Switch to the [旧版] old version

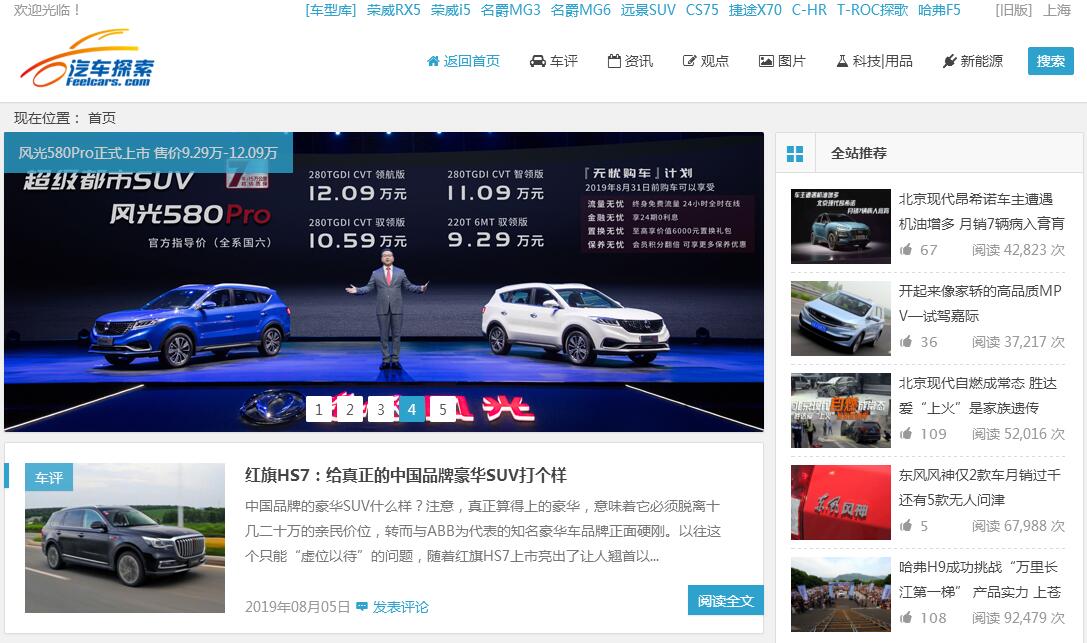click(x=1014, y=10)
